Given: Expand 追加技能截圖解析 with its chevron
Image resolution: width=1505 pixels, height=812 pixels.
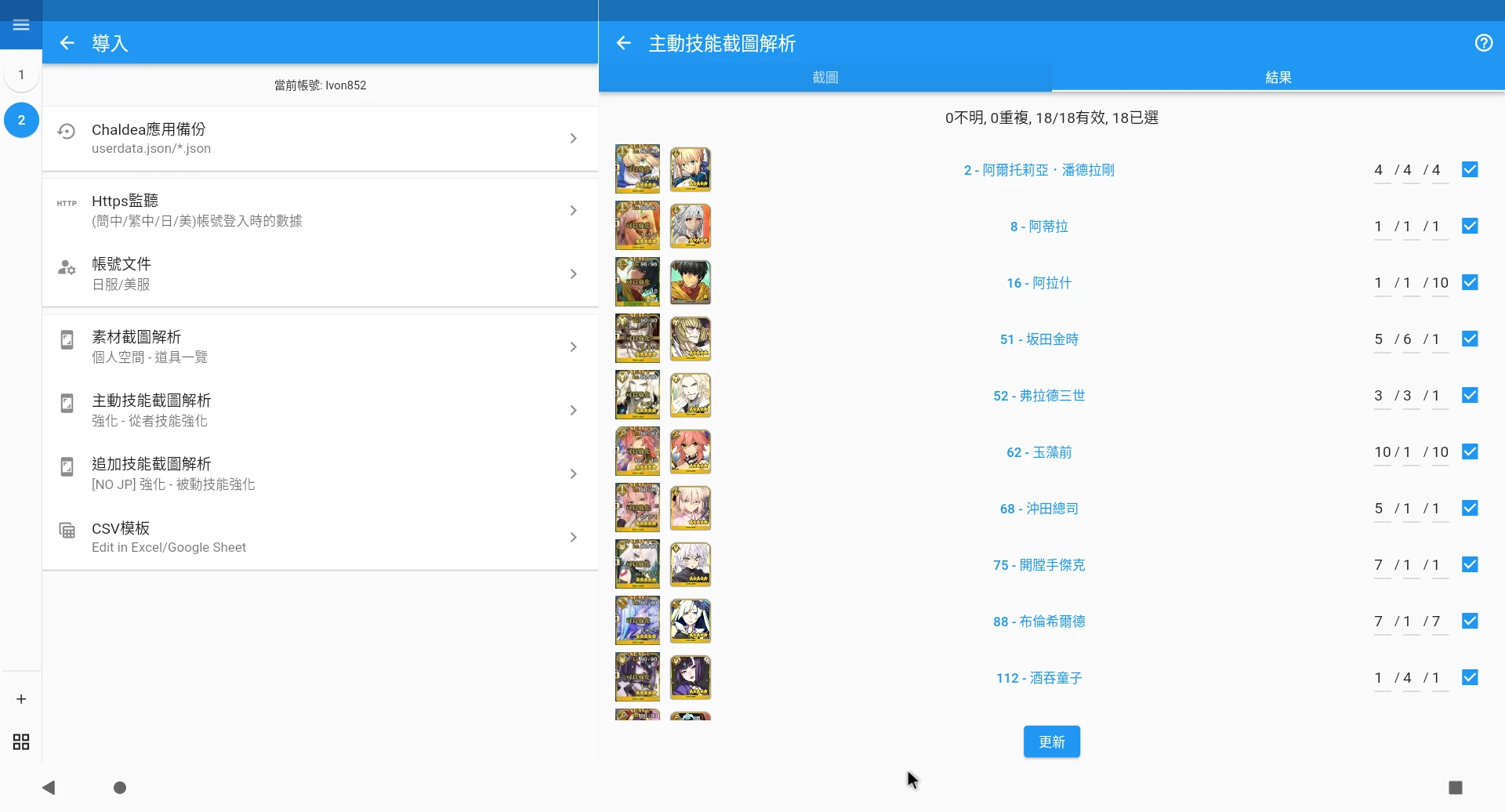Looking at the screenshot, I should click(x=574, y=473).
